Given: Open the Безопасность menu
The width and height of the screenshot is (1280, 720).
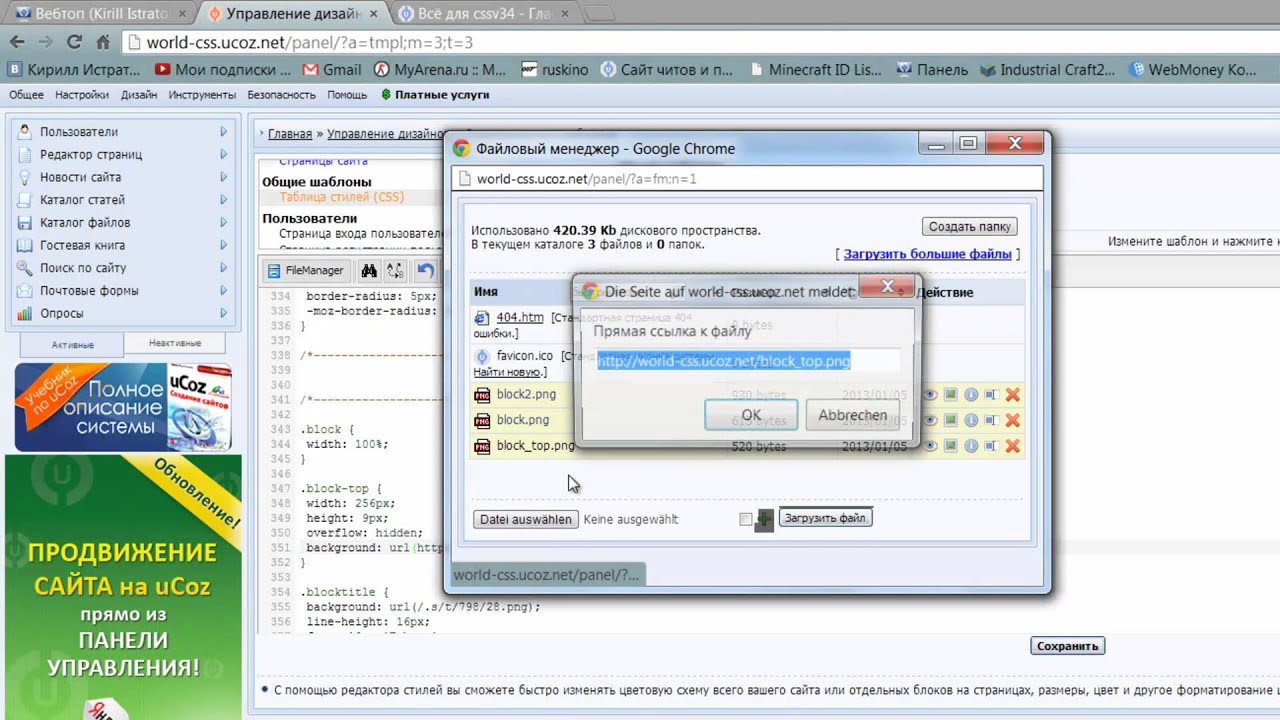Looking at the screenshot, I should pyautogui.click(x=281, y=95).
